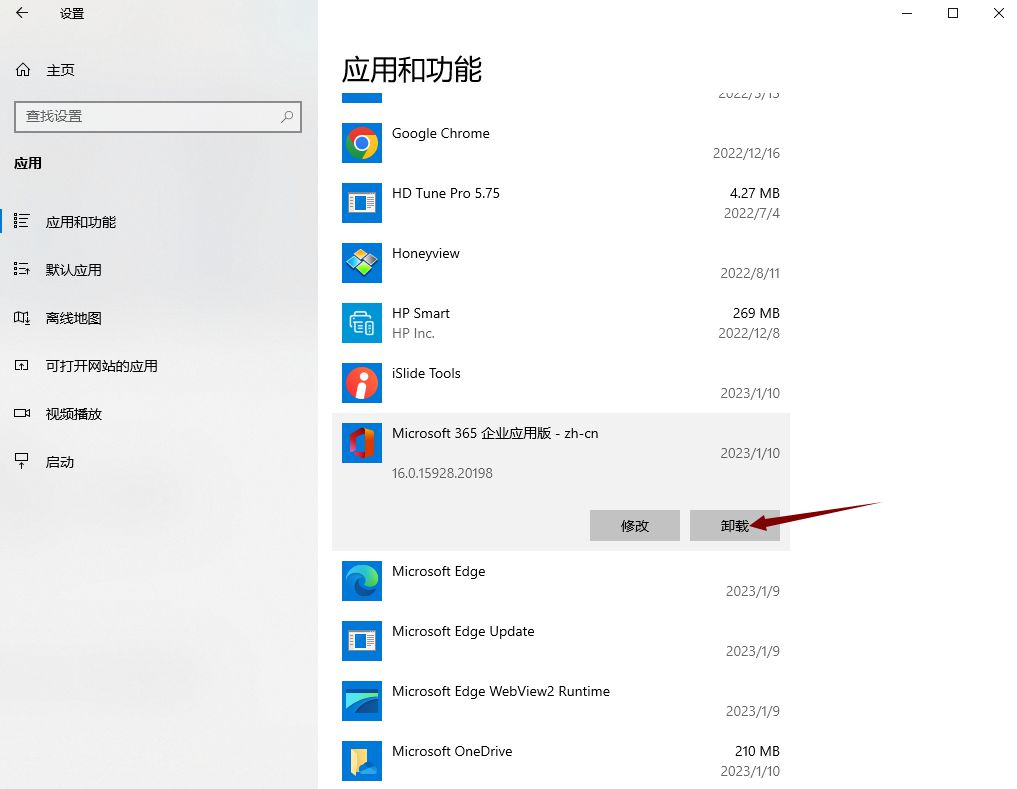Select the Microsoft OneDrive entry
This screenshot has height=789, width=1017.
(452, 751)
